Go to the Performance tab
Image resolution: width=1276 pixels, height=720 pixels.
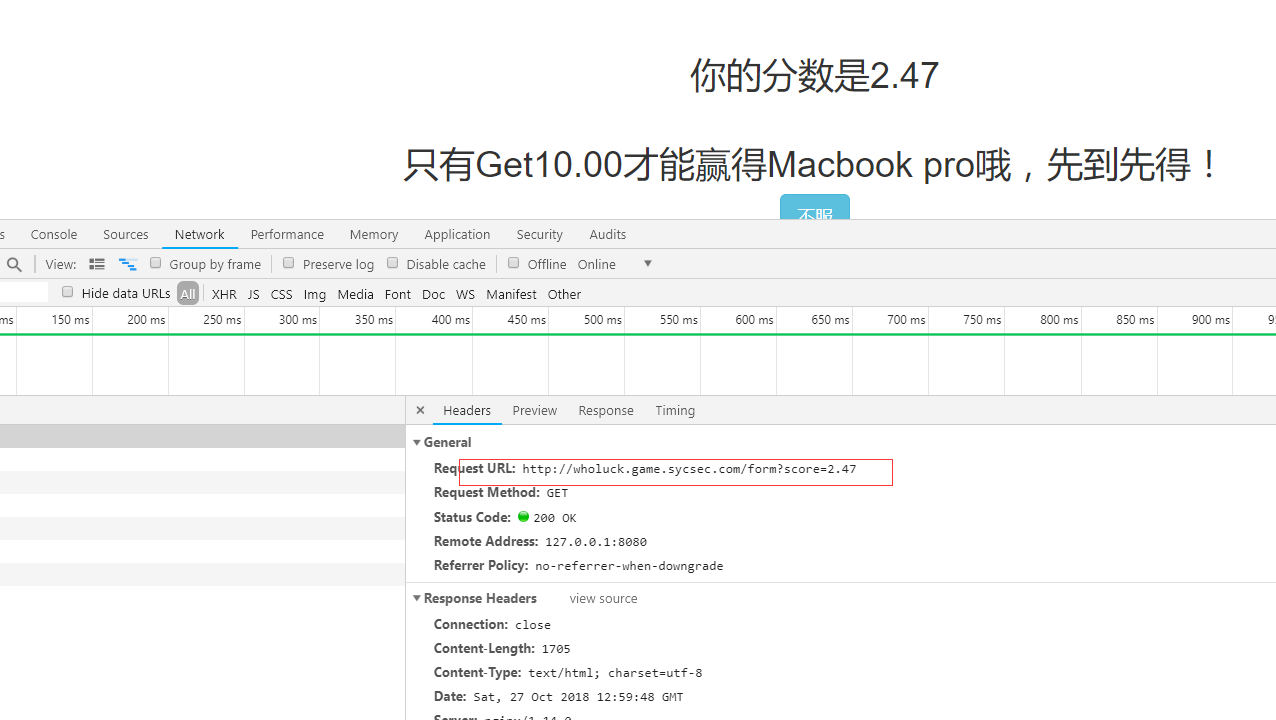(287, 234)
